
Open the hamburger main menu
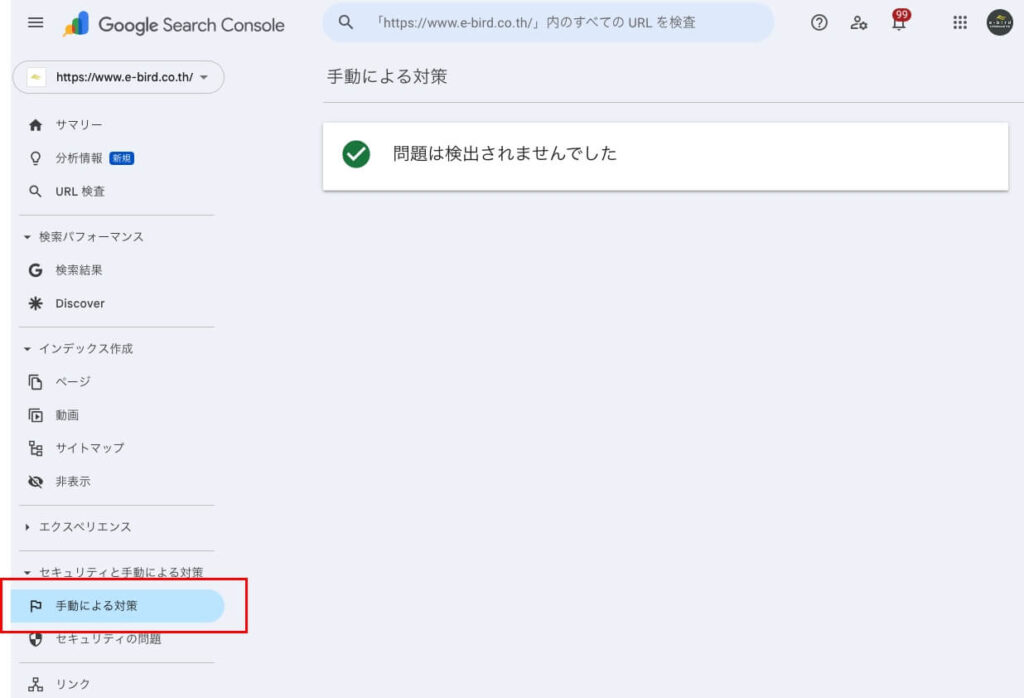click(x=36, y=24)
